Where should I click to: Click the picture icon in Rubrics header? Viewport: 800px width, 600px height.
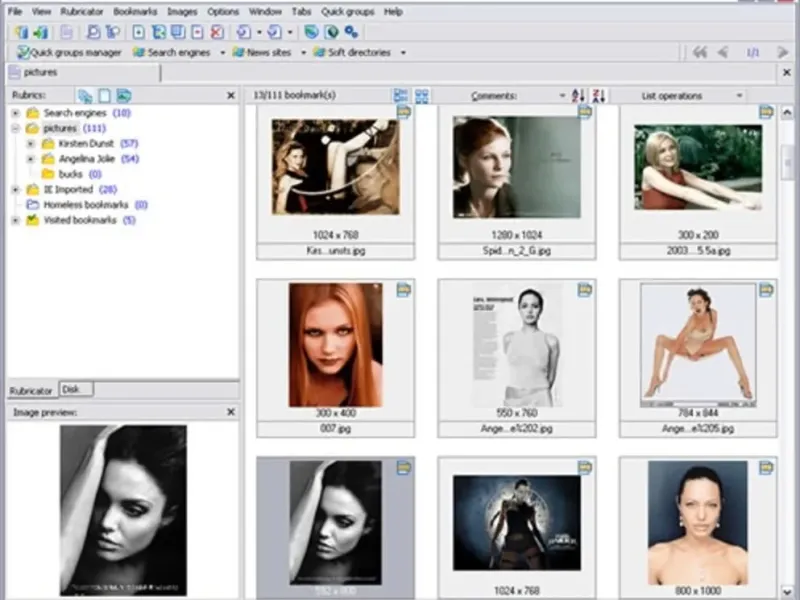point(123,96)
